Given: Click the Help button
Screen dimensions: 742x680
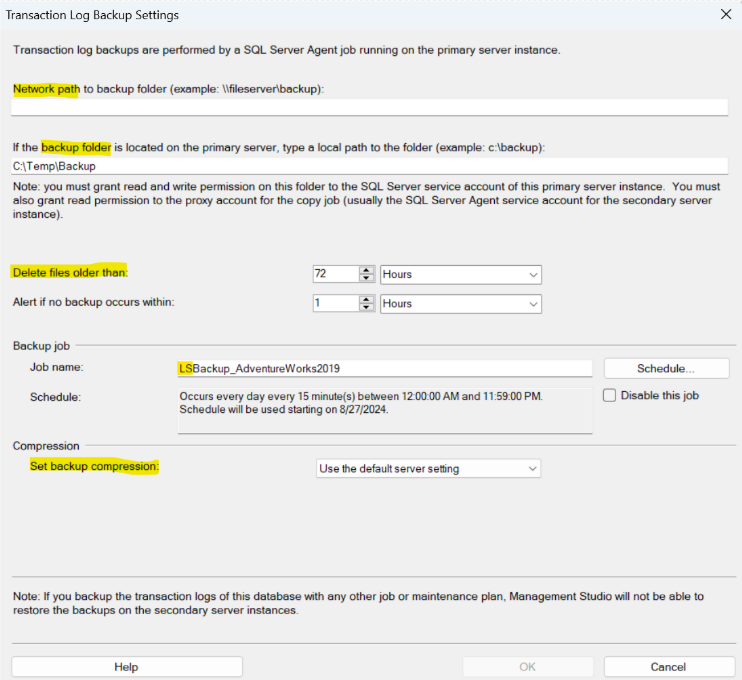Looking at the screenshot, I should point(126,667).
